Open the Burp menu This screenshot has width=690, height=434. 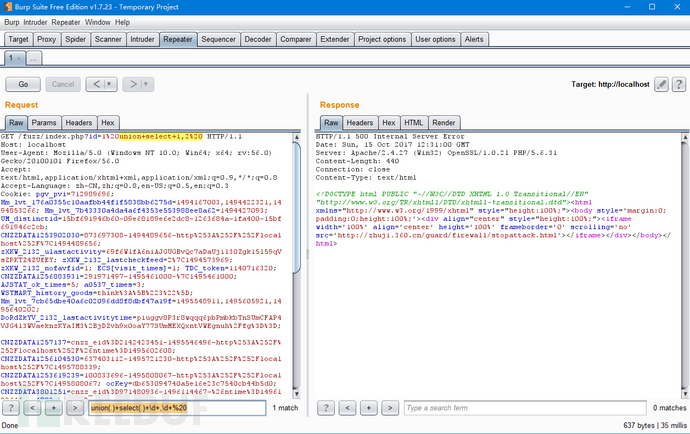point(12,22)
